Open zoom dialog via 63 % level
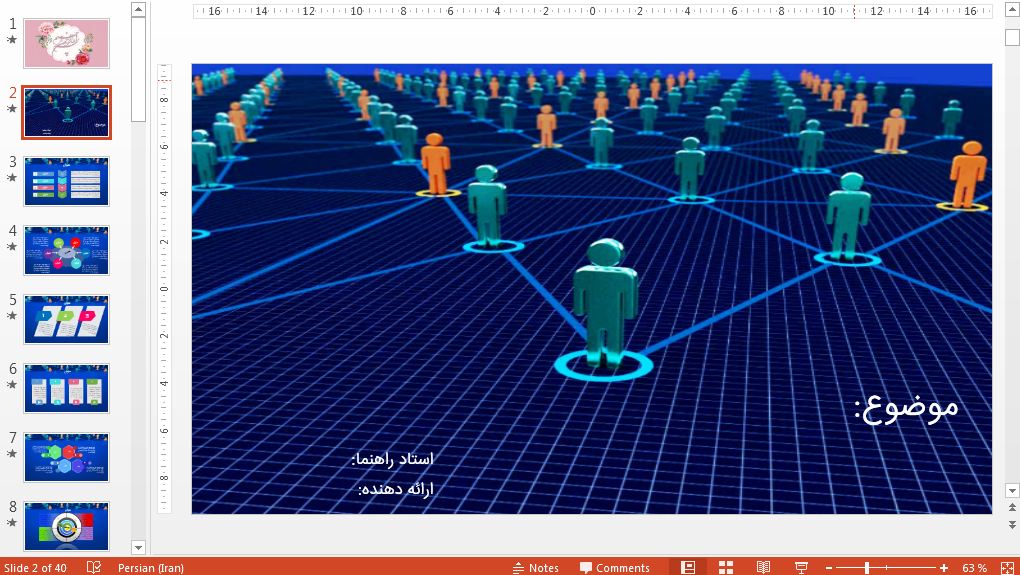The image size is (1020, 575). tap(973, 567)
